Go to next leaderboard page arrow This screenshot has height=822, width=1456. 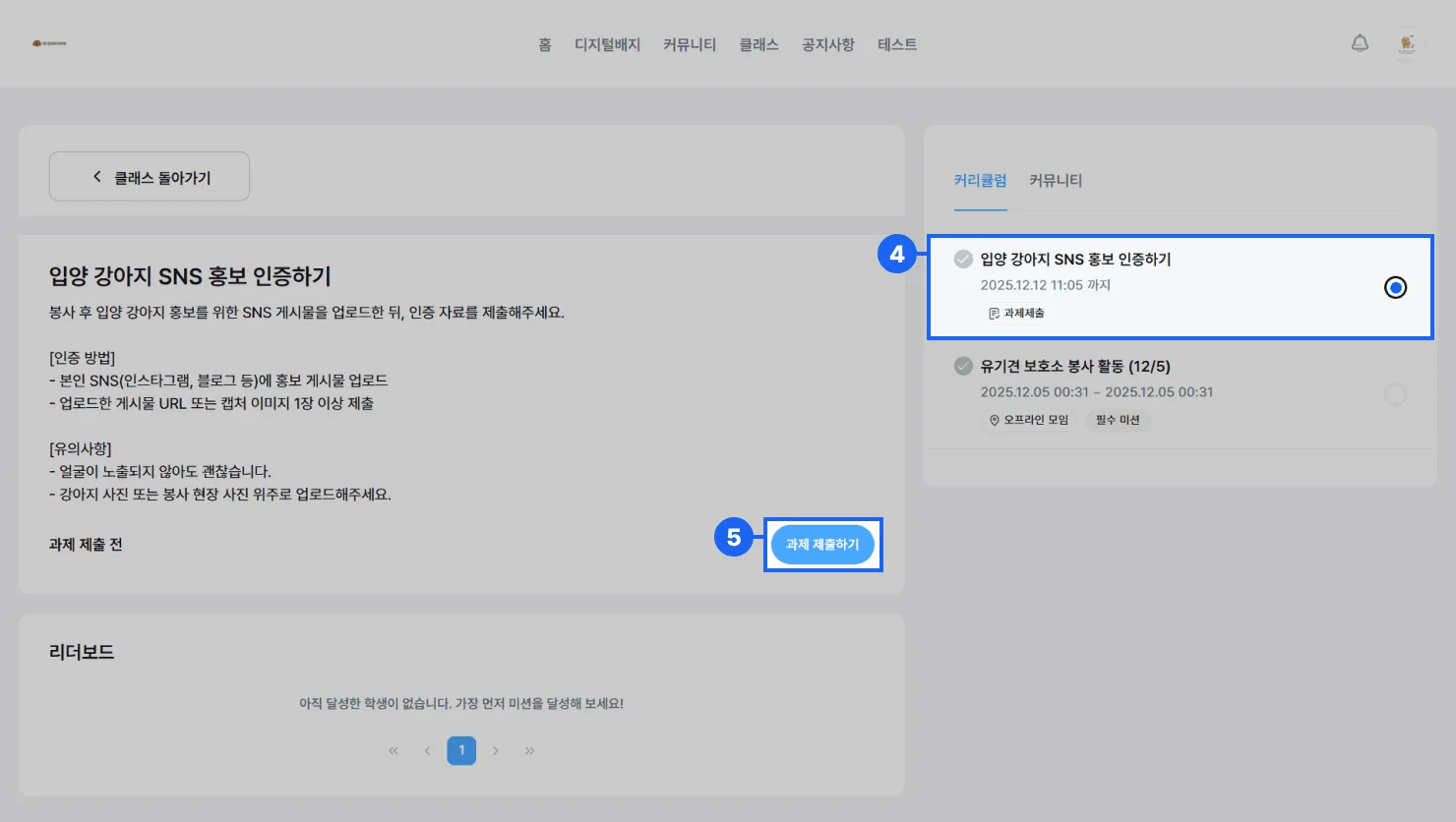pos(496,750)
